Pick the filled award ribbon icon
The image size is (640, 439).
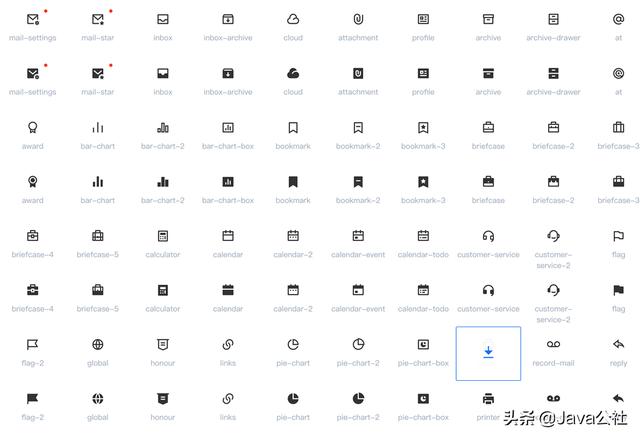(x=33, y=182)
